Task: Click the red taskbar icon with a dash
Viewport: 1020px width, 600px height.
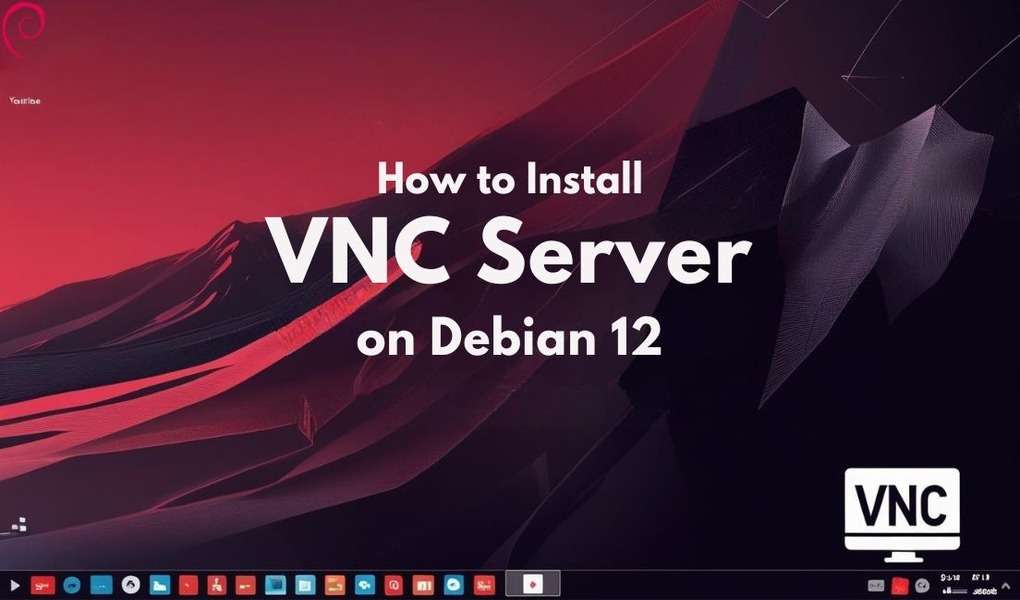Action: (x=245, y=586)
